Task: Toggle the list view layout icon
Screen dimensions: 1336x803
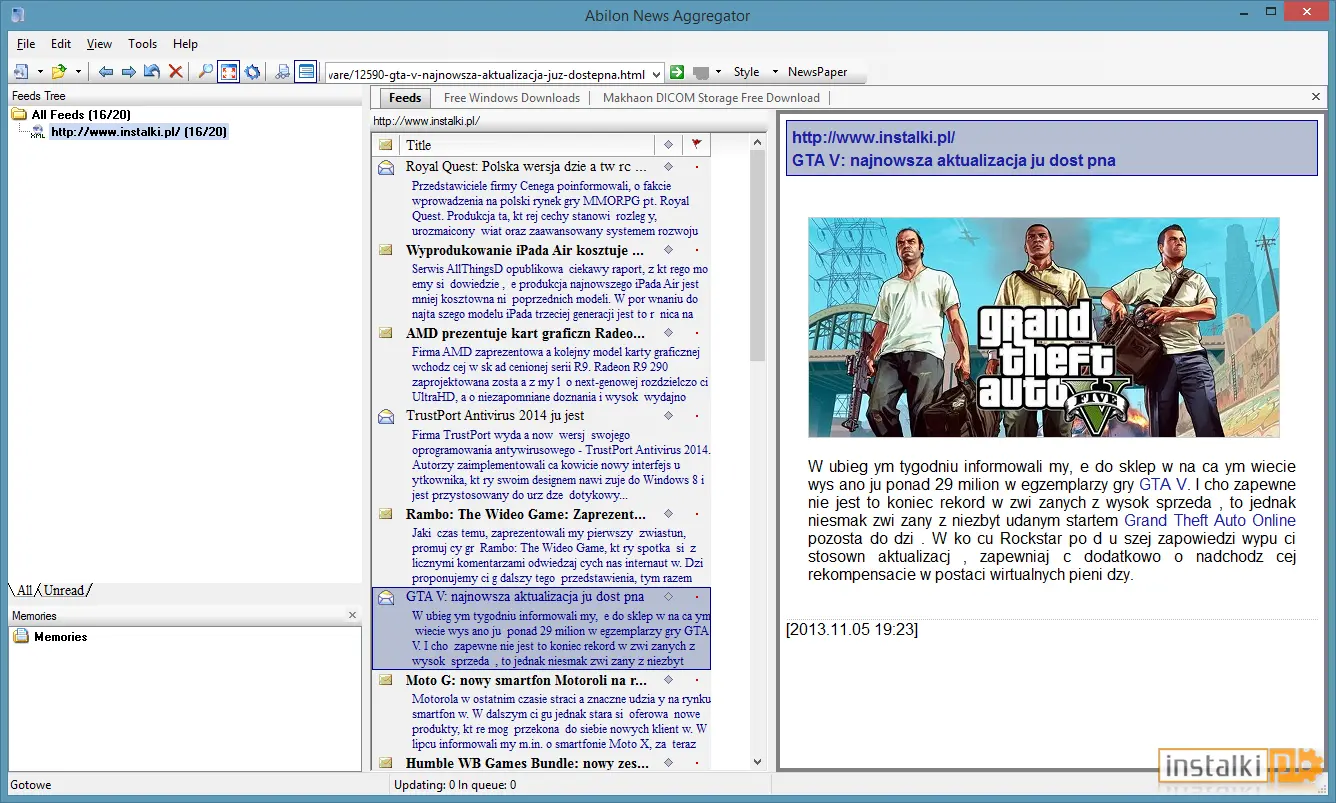Action: pos(307,72)
